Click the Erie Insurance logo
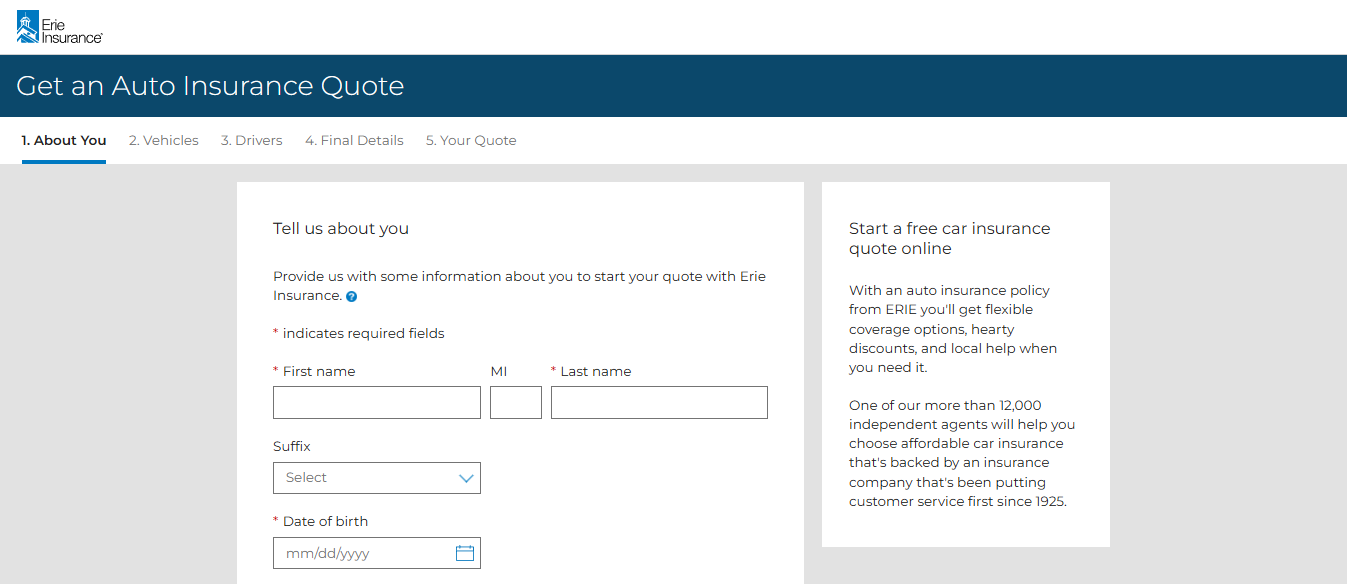This screenshot has width=1347, height=584. (x=59, y=27)
